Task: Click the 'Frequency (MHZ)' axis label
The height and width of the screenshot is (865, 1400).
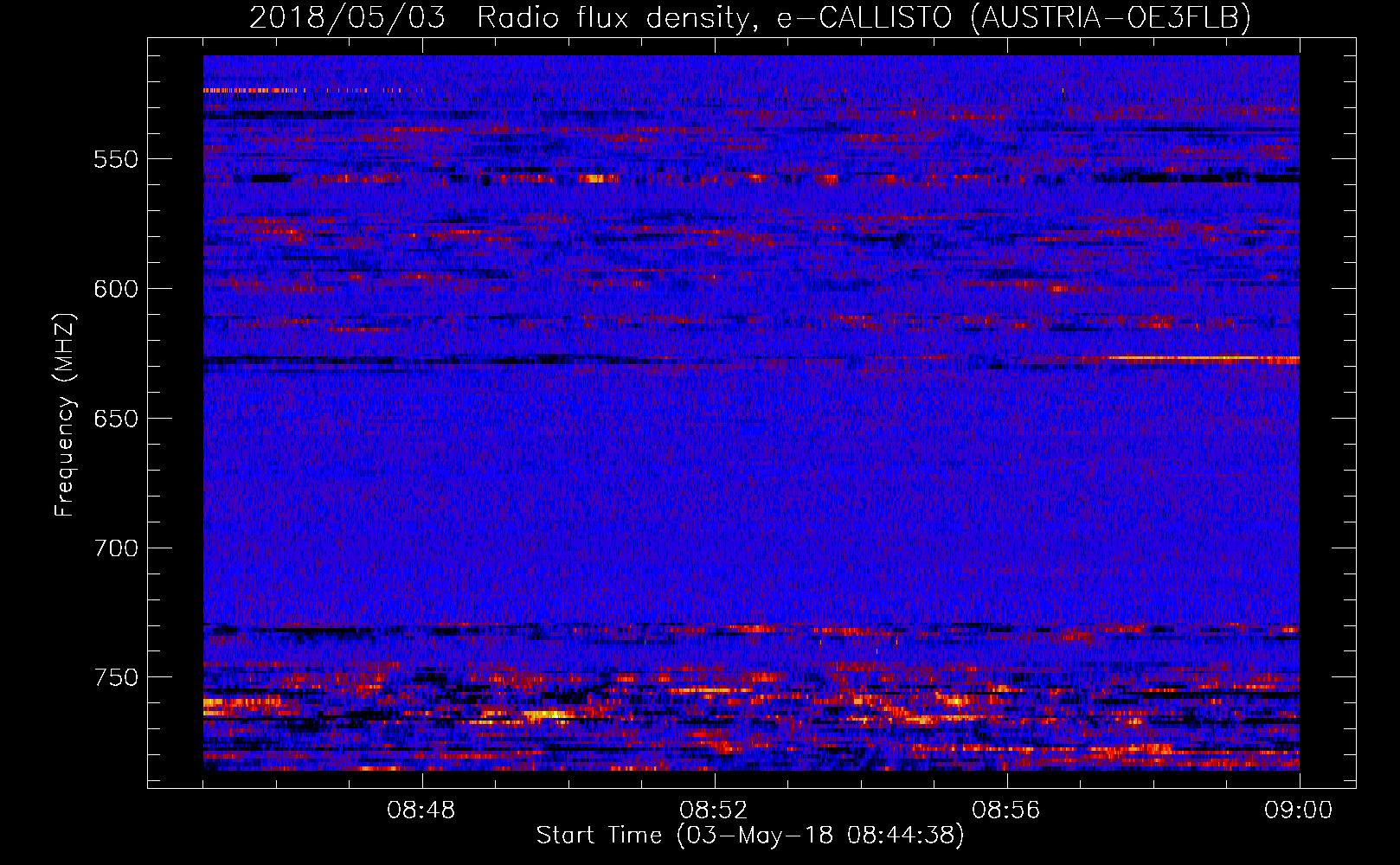Action: tap(65, 415)
